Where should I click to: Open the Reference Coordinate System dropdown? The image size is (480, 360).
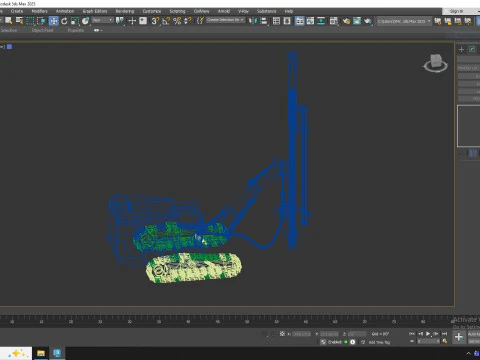103,20
